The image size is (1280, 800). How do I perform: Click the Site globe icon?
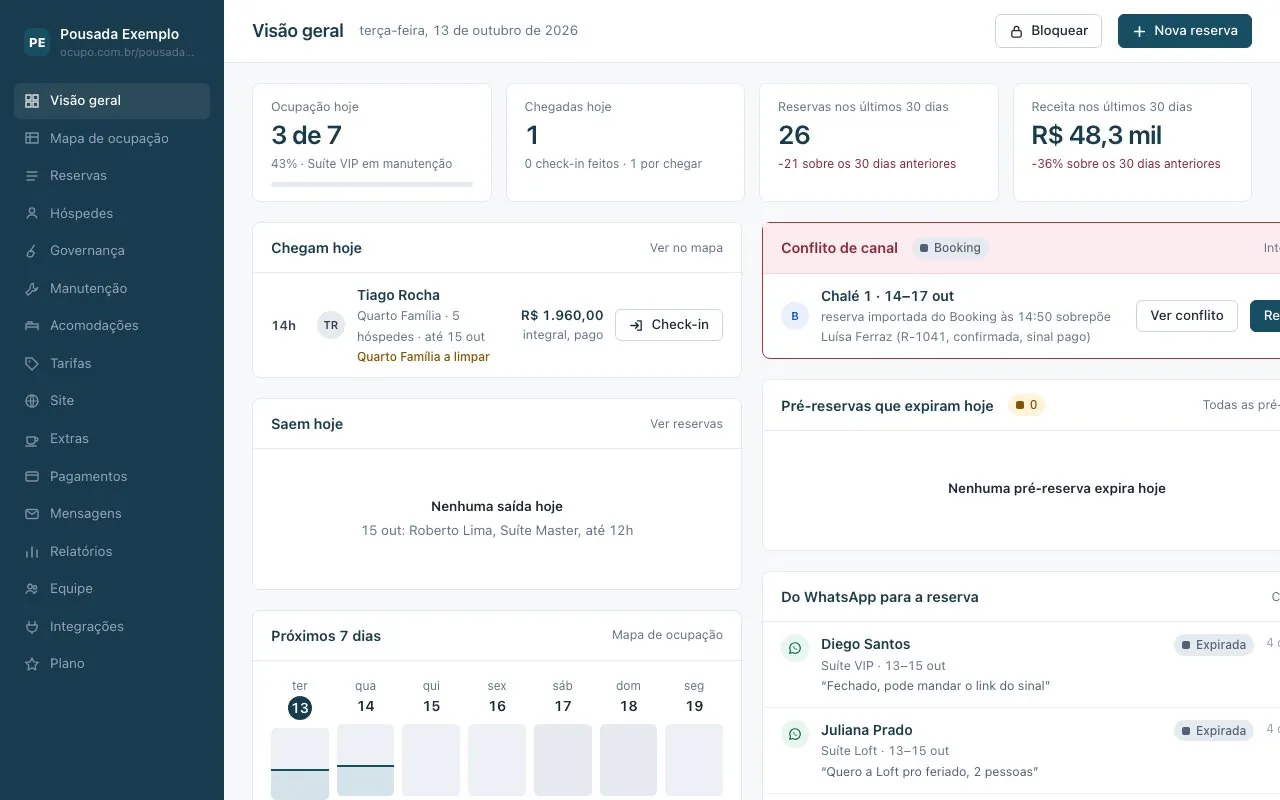coord(32,401)
